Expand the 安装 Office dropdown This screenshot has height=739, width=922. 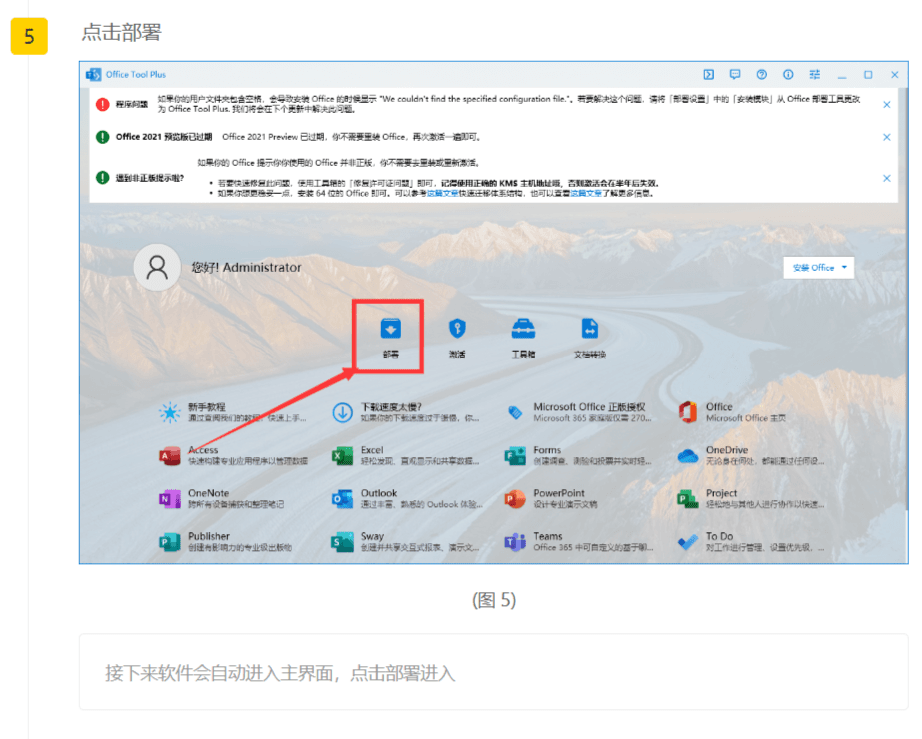click(x=819, y=268)
